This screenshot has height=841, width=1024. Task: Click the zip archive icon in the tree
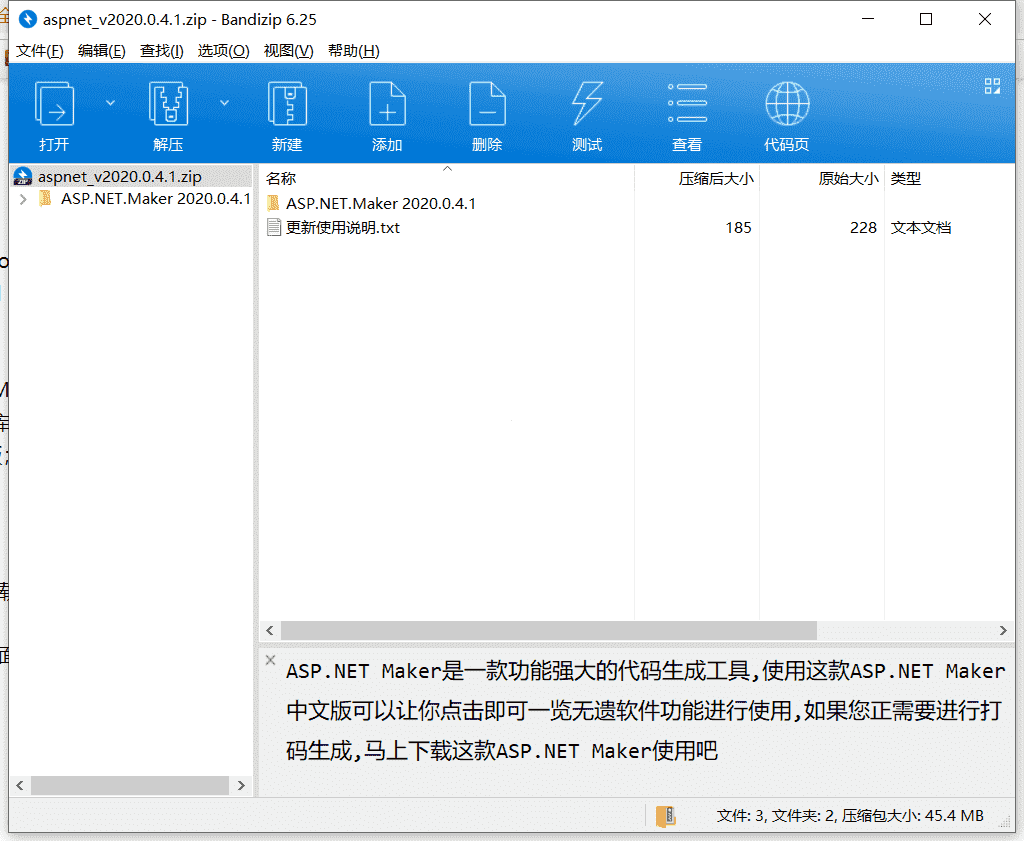coord(23,176)
